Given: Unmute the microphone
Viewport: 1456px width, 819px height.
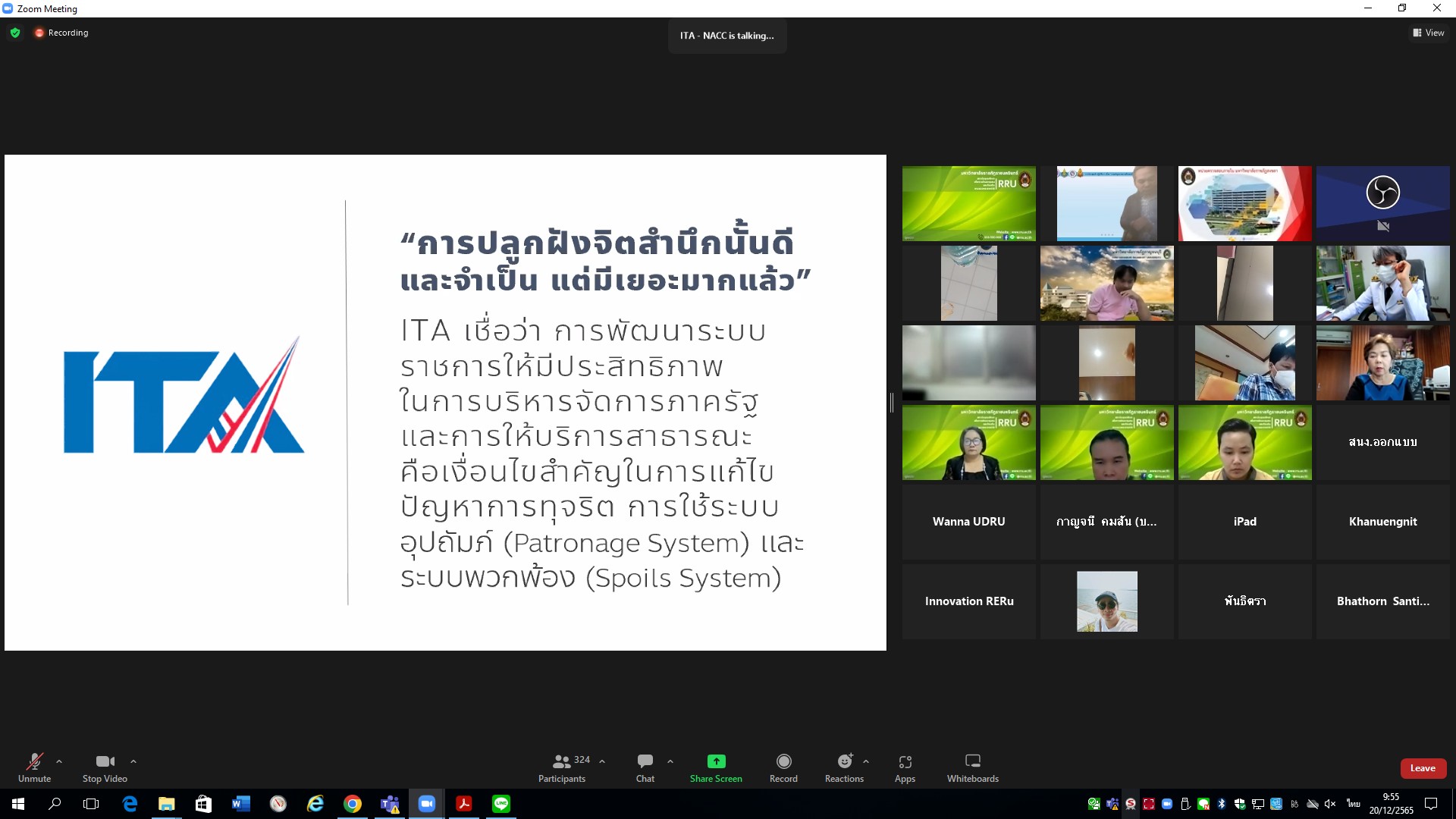Looking at the screenshot, I should click(34, 767).
